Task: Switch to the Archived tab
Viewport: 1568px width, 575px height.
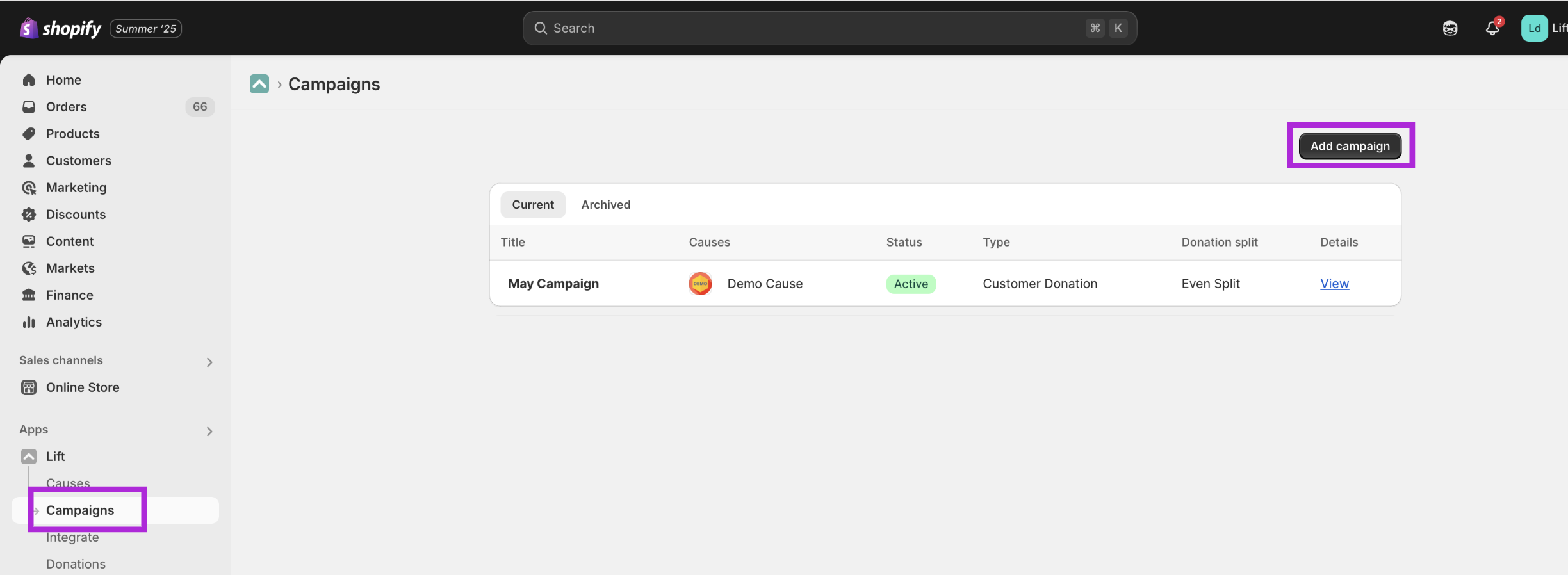Action: (x=605, y=205)
